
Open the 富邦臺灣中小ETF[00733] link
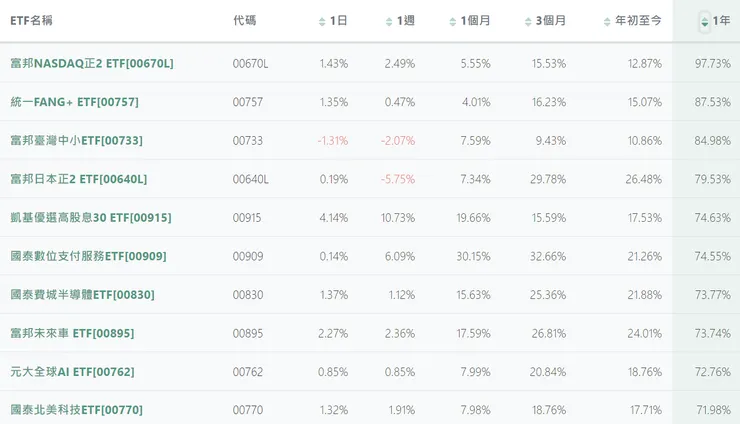pyautogui.click(x=76, y=140)
